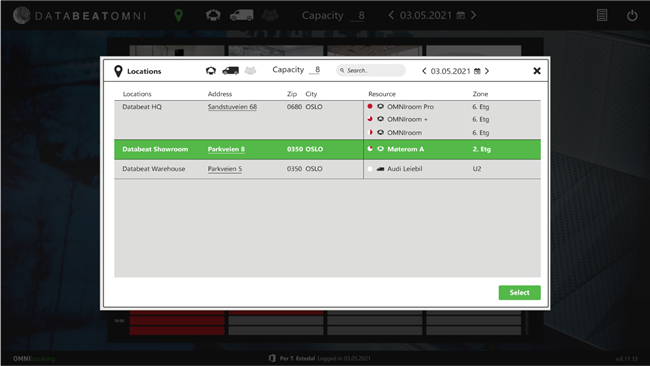The width and height of the screenshot is (650, 366).
Task: Toggle vehicle filter in Locations dialog
Action: click(x=230, y=71)
